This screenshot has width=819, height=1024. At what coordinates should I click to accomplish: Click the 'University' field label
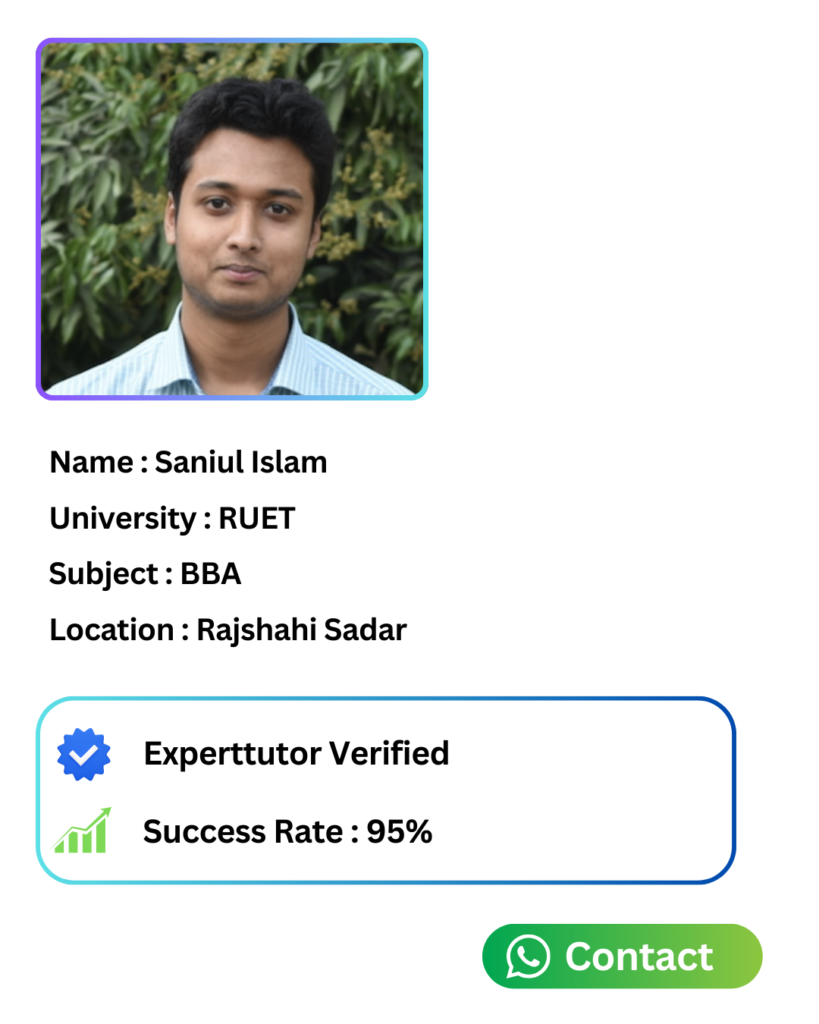click(x=122, y=518)
